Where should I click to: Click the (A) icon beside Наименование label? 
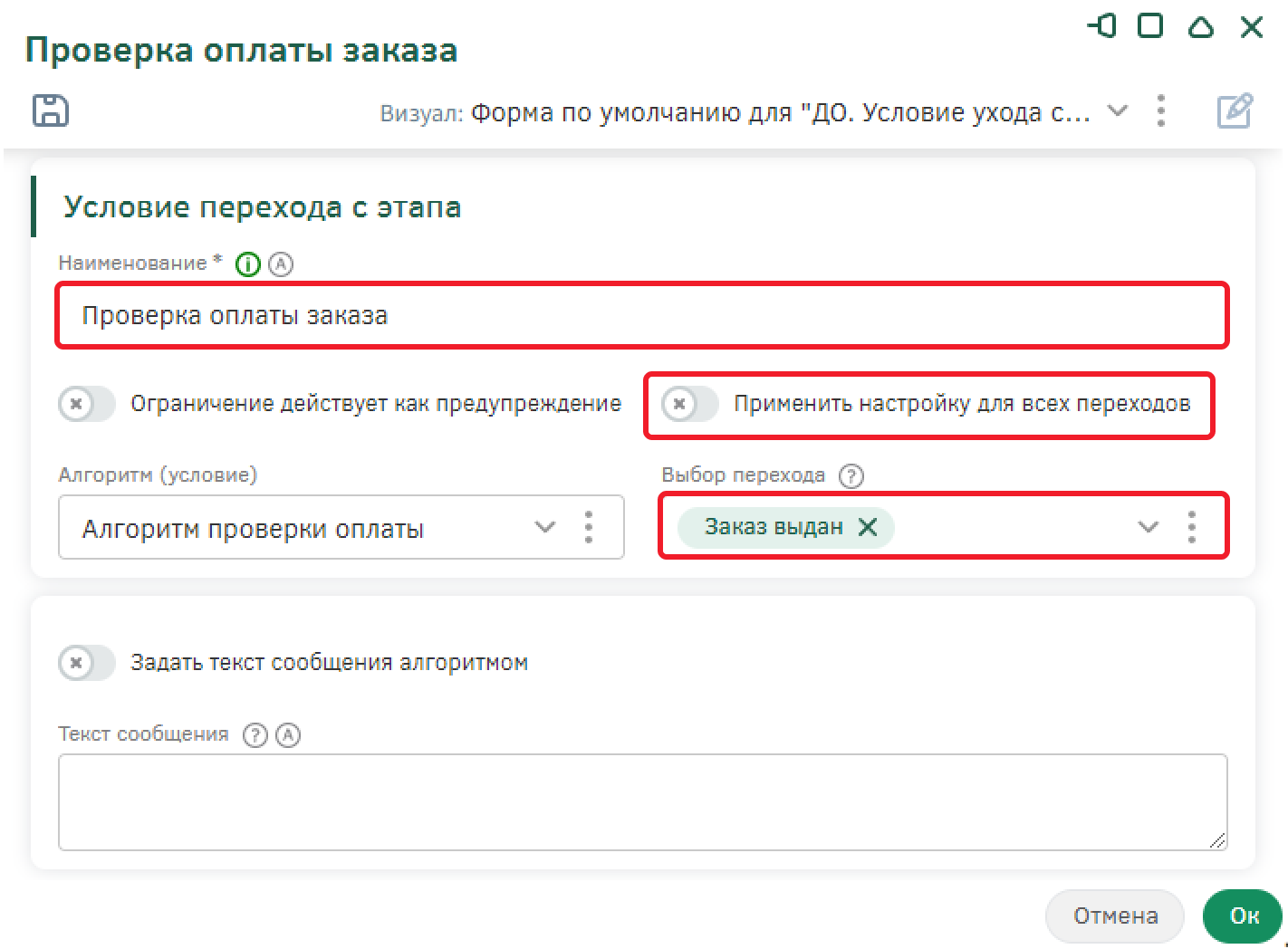pos(281,264)
